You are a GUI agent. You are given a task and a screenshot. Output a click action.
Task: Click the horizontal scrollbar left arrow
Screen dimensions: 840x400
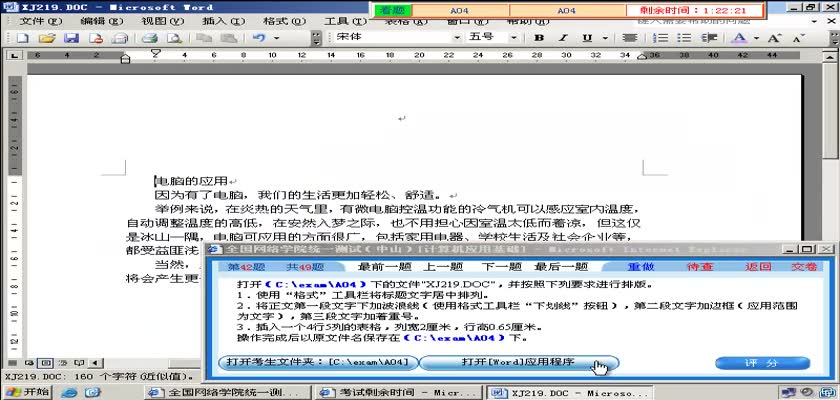click(95, 363)
